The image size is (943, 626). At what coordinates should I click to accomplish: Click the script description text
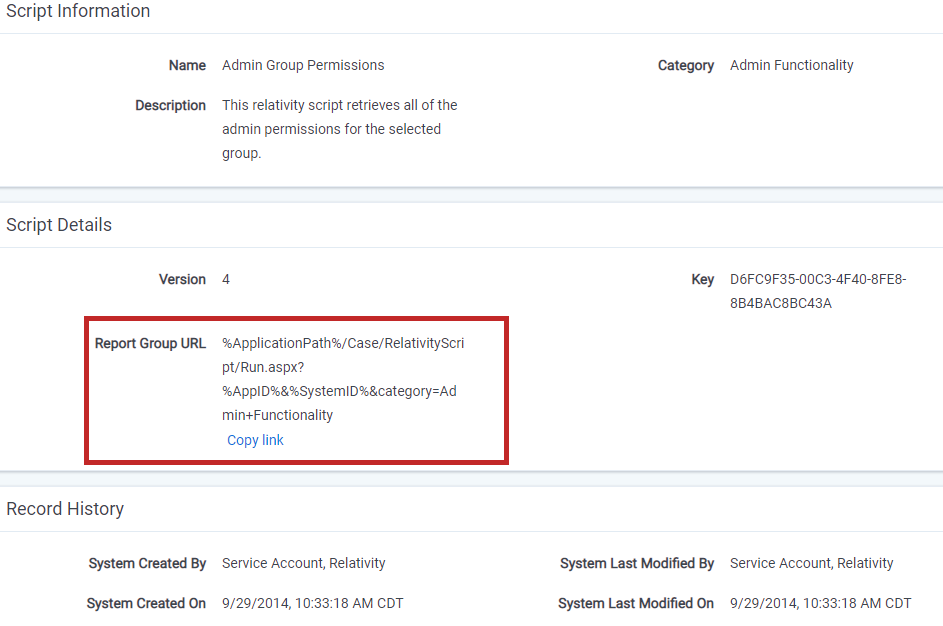click(340, 129)
